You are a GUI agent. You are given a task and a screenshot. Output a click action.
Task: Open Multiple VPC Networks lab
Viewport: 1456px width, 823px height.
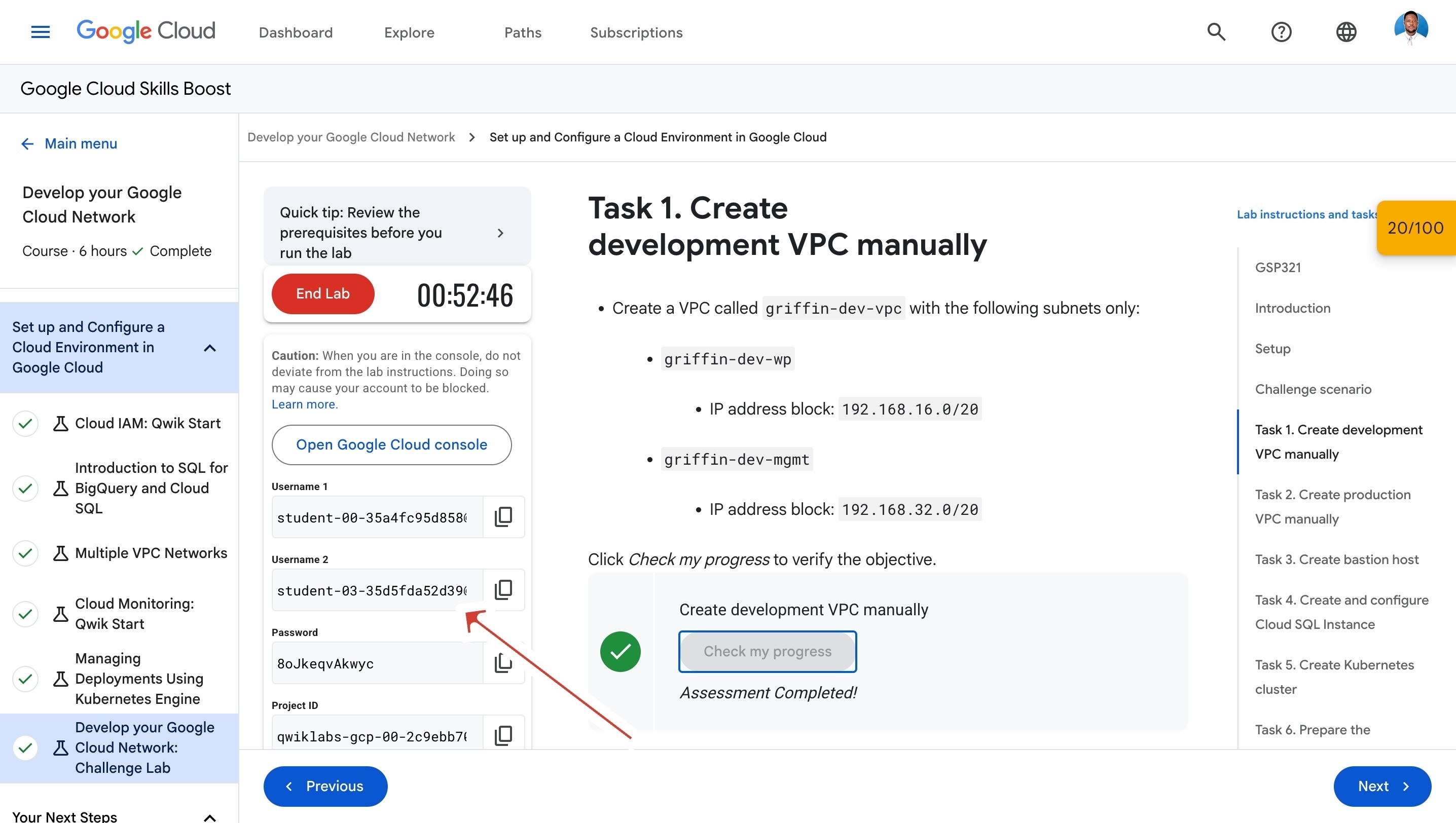point(151,553)
